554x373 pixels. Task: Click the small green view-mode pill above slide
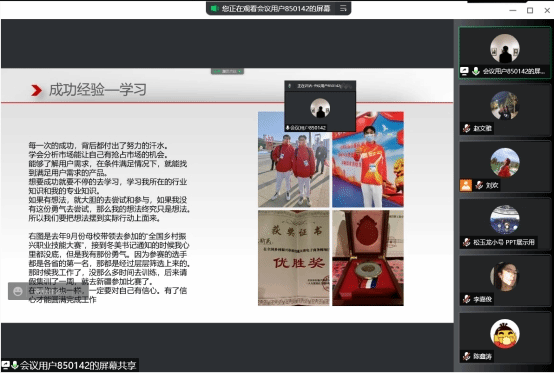tap(227, 71)
